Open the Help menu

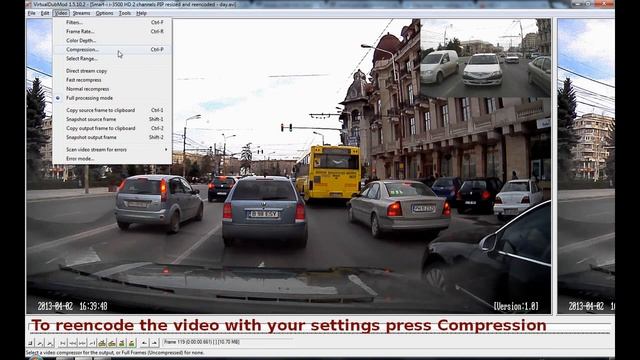point(141,13)
